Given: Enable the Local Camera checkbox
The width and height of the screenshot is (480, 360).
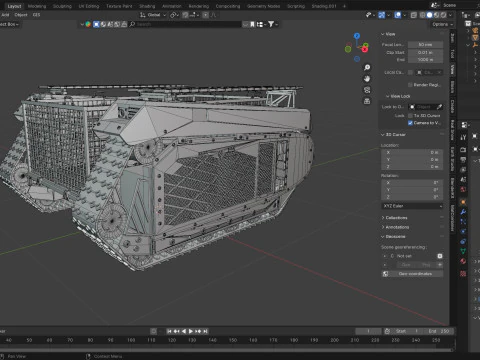Looking at the screenshot, I should click(x=410, y=72).
